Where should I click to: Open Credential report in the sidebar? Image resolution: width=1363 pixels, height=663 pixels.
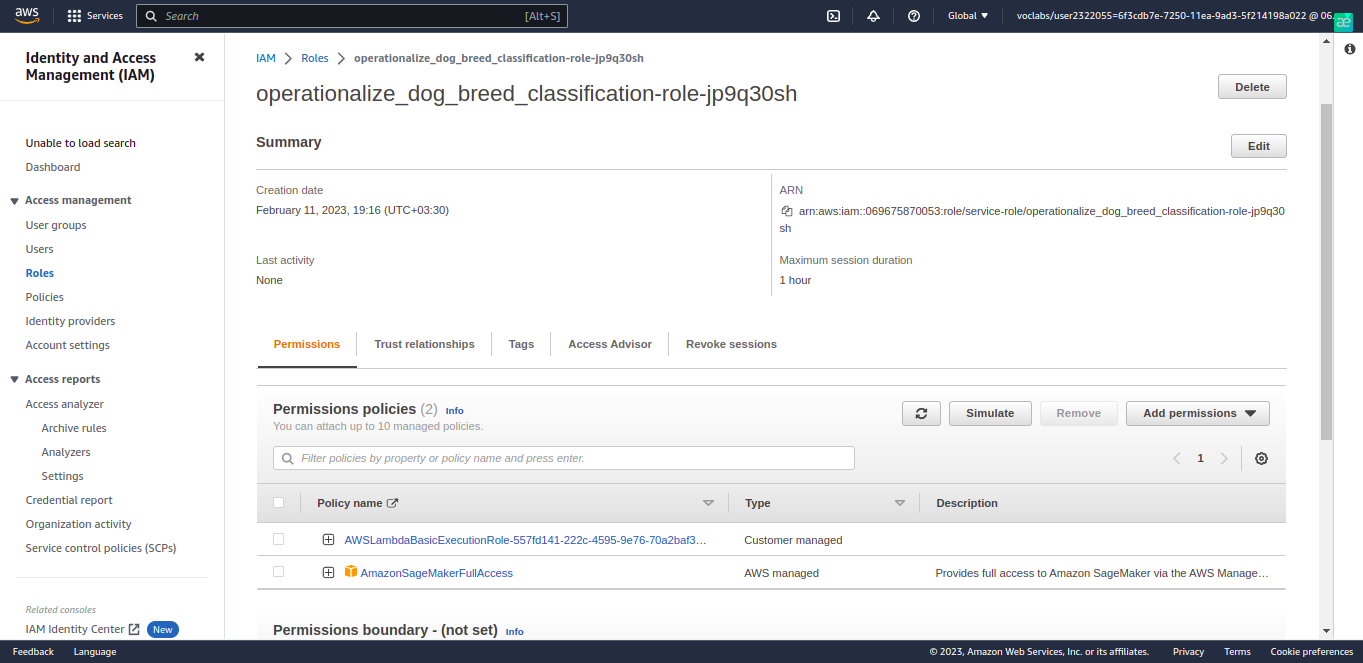click(69, 500)
